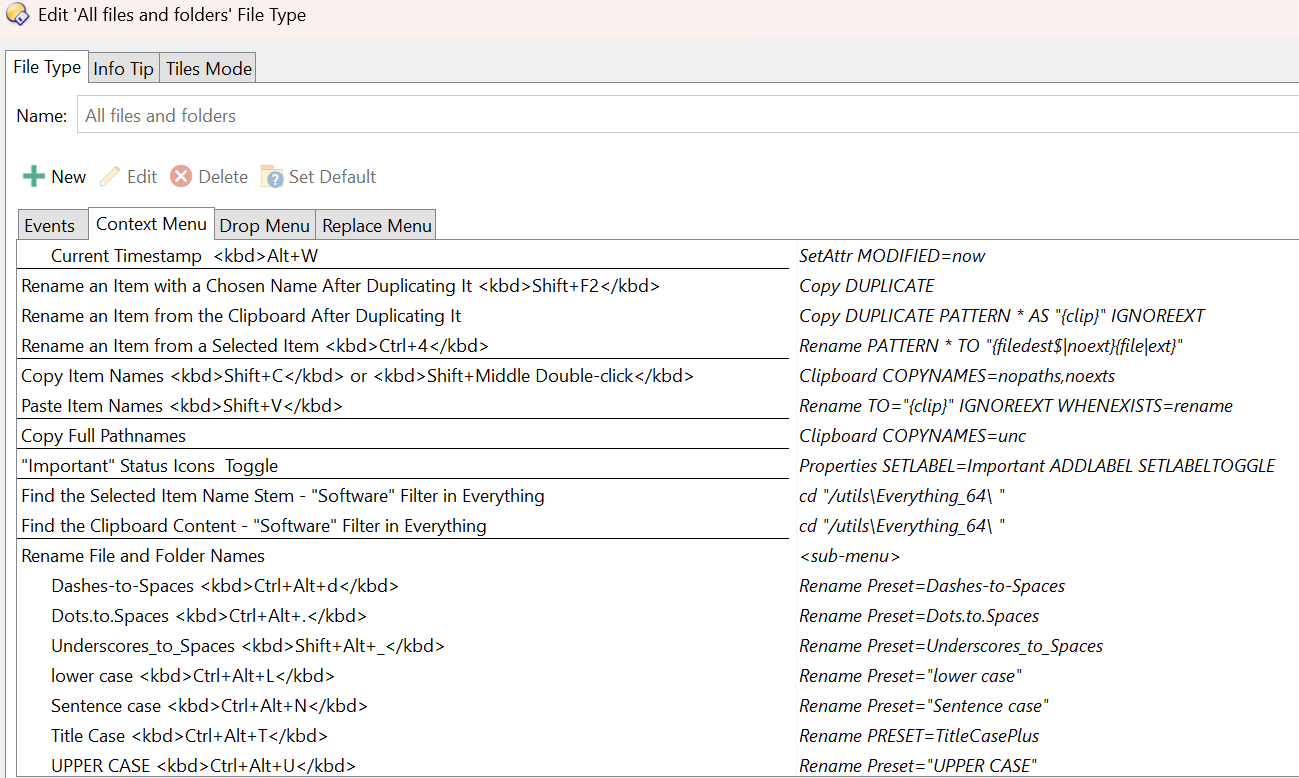
Task: Select the Context Menu tab
Action: click(151, 223)
